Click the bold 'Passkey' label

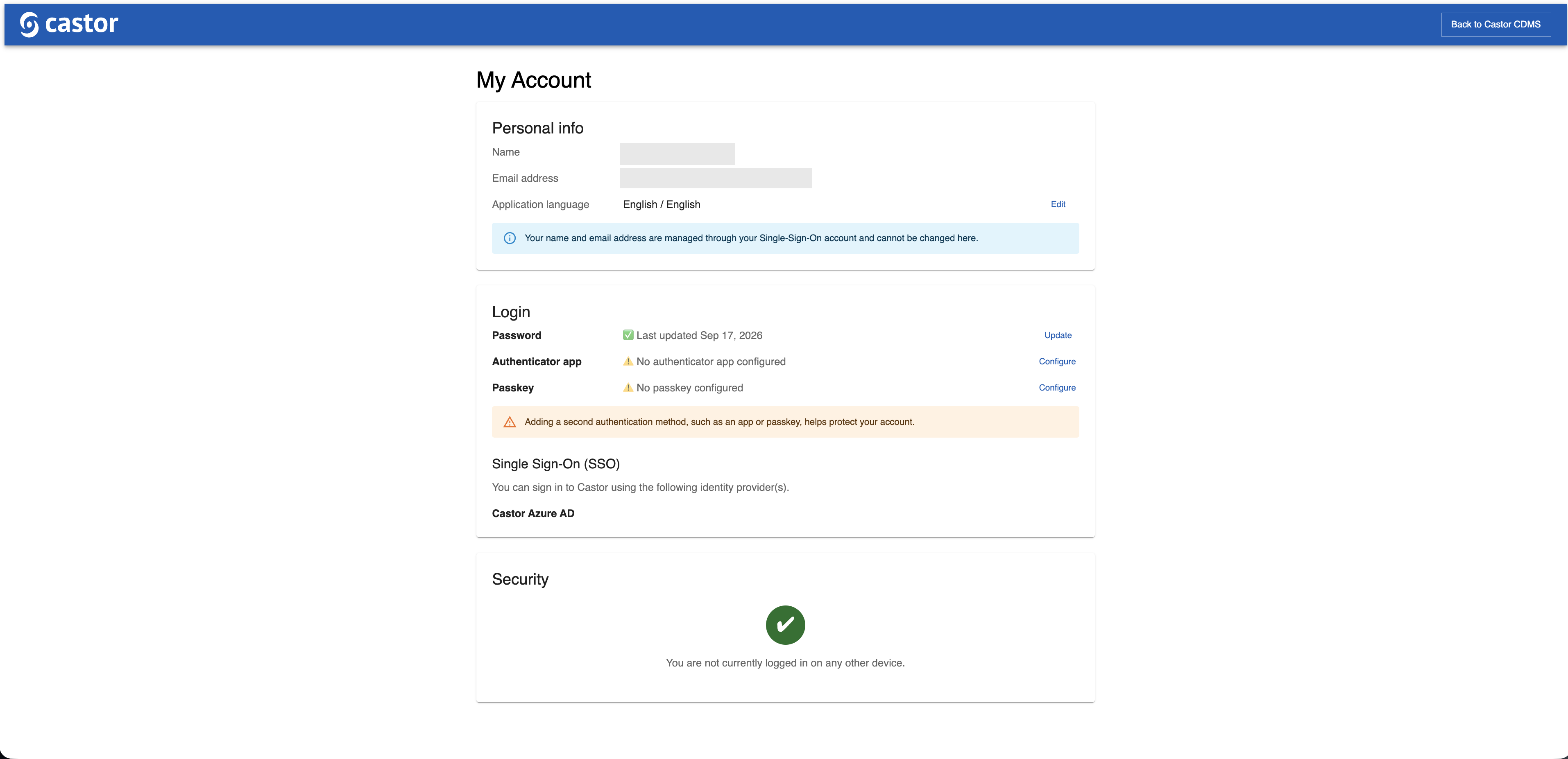pyautogui.click(x=512, y=387)
